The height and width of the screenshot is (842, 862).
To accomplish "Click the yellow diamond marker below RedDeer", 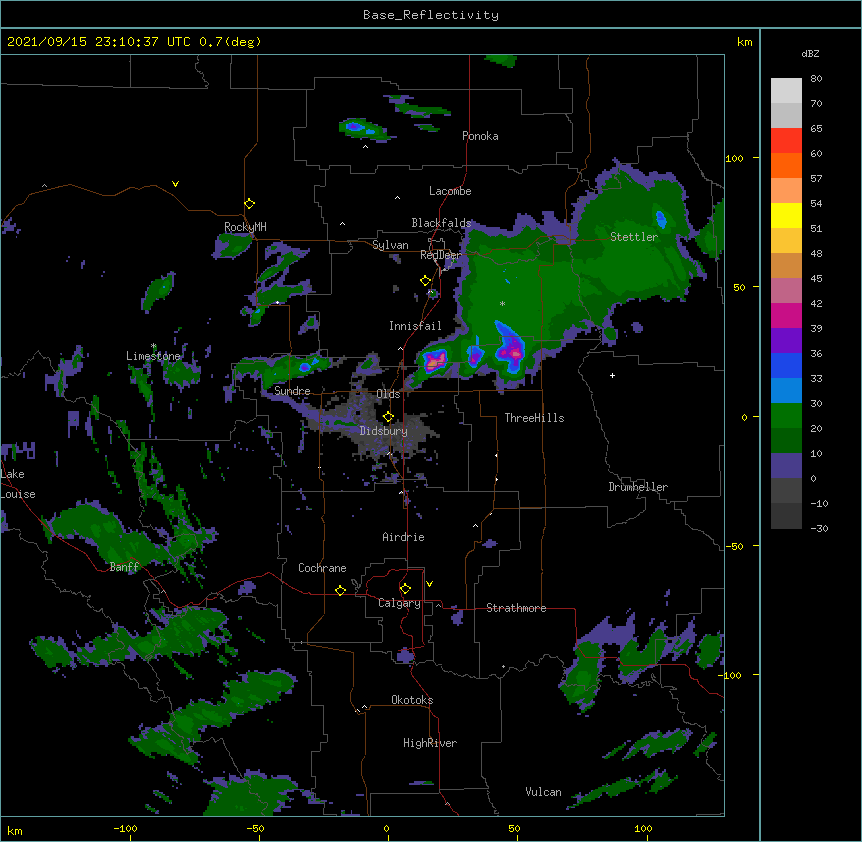I will pyautogui.click(x=425, y=281).
